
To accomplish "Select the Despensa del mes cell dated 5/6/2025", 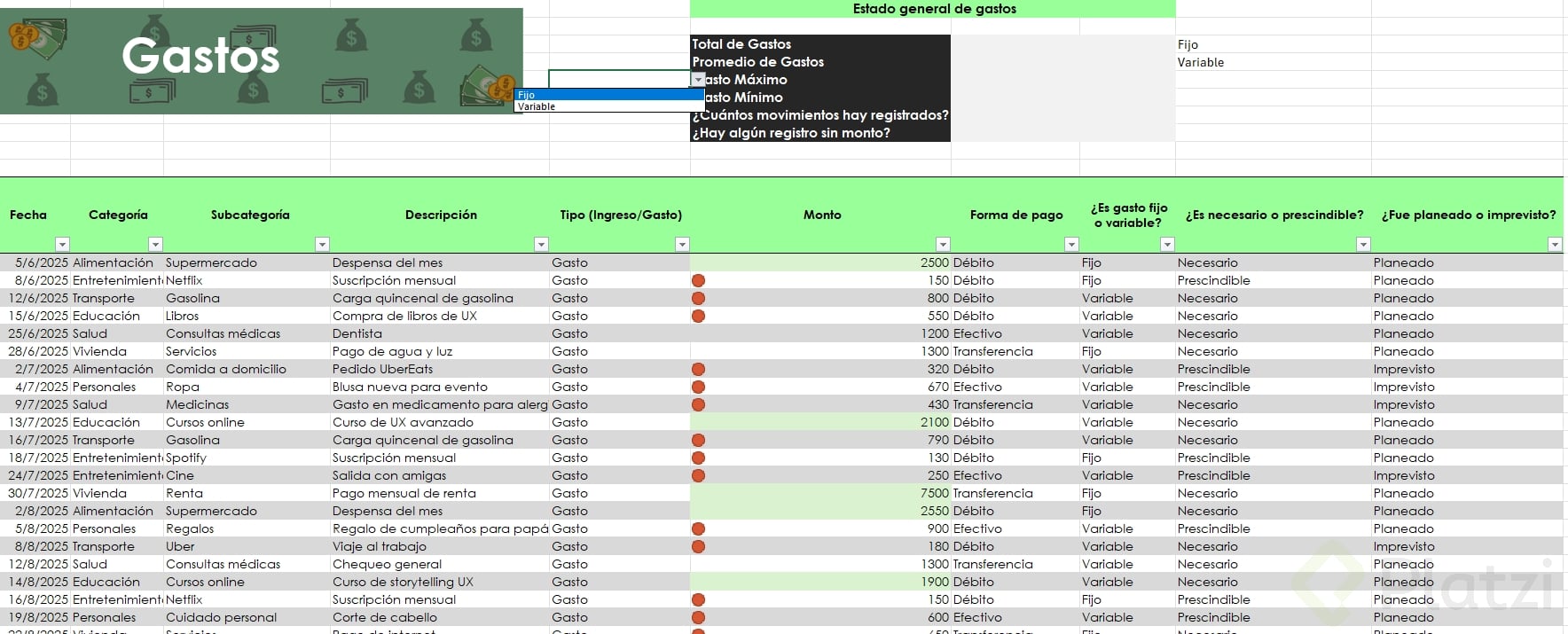I will pos(440,262).
